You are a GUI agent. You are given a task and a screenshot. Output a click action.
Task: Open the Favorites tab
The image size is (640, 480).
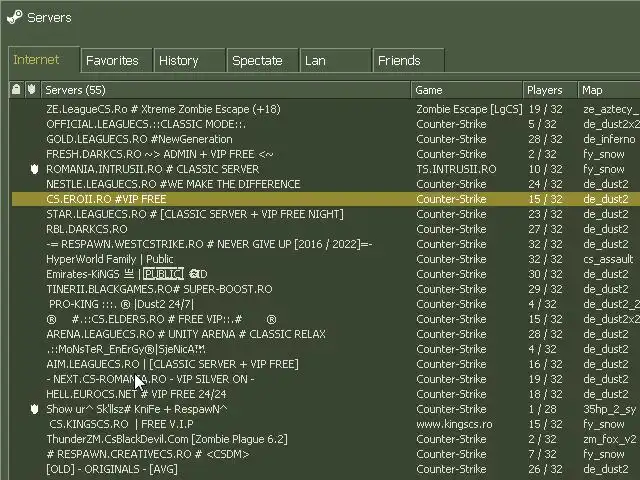117,60
